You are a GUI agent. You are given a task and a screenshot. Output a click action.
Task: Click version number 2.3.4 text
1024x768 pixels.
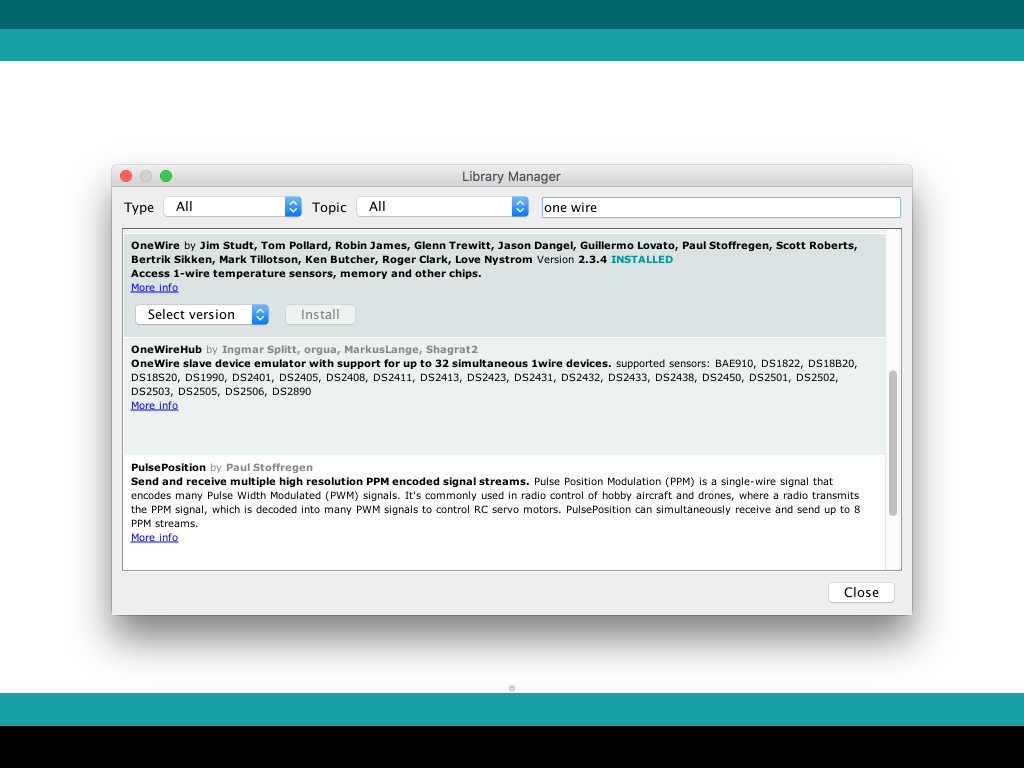pos(592,259)
